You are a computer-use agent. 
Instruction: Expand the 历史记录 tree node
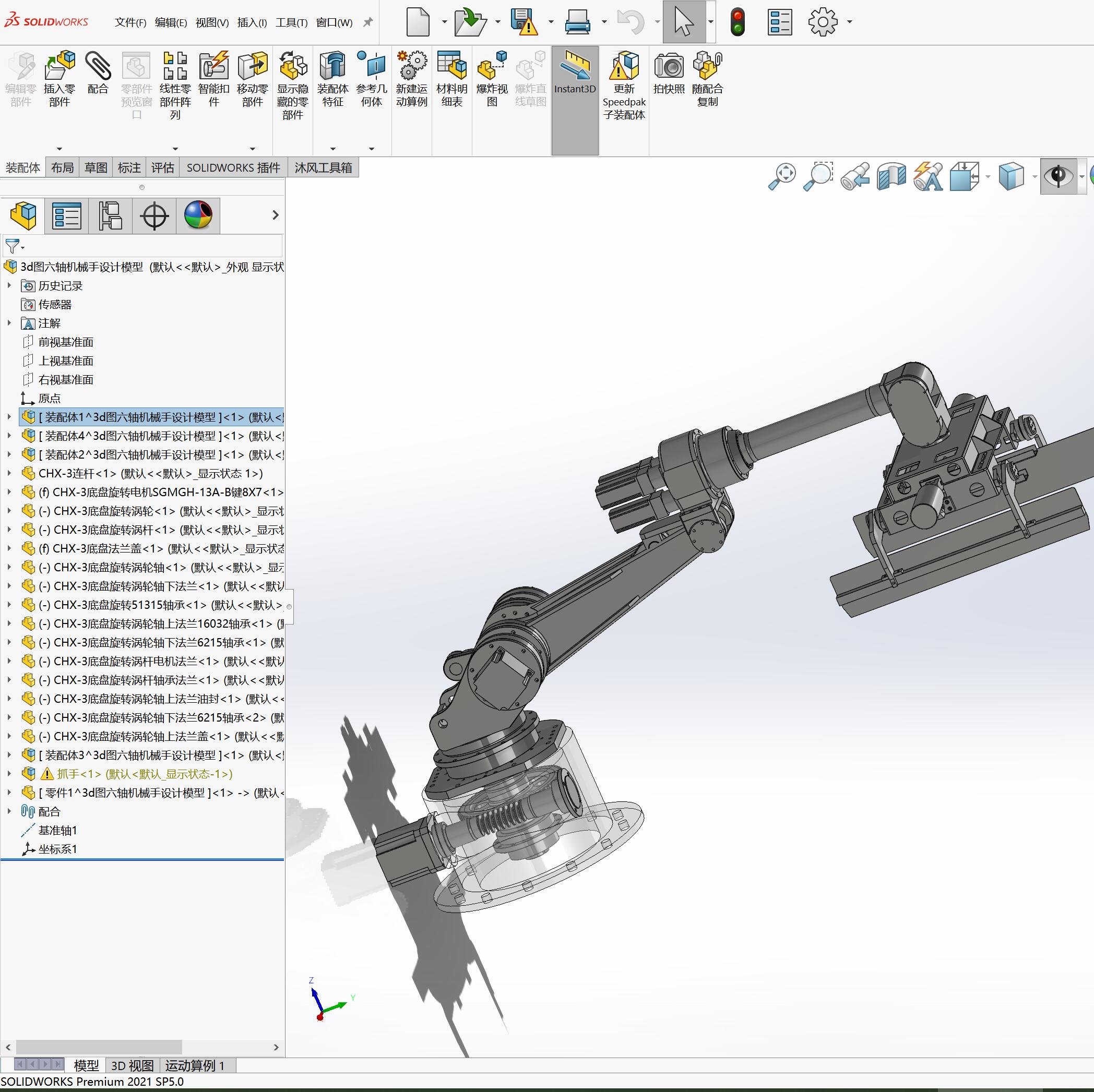9,285
